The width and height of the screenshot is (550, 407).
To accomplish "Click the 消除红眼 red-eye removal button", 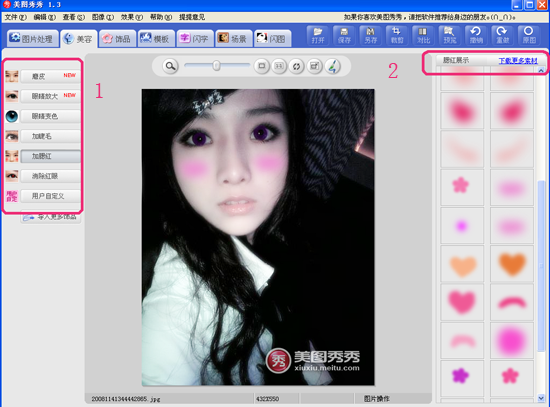I will tap(51, 176).
